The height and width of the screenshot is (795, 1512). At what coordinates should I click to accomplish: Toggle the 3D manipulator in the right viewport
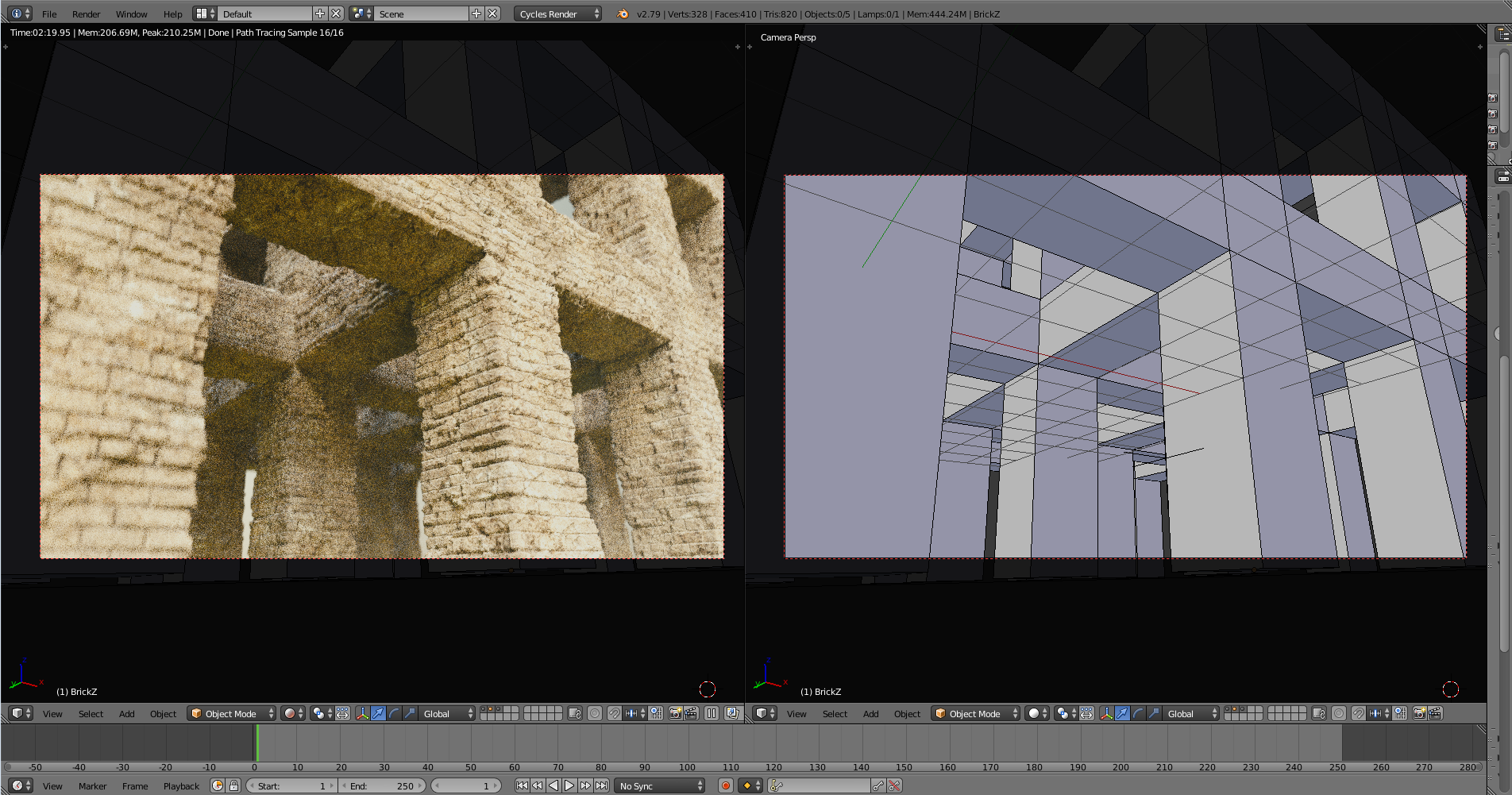[1106, 713]
